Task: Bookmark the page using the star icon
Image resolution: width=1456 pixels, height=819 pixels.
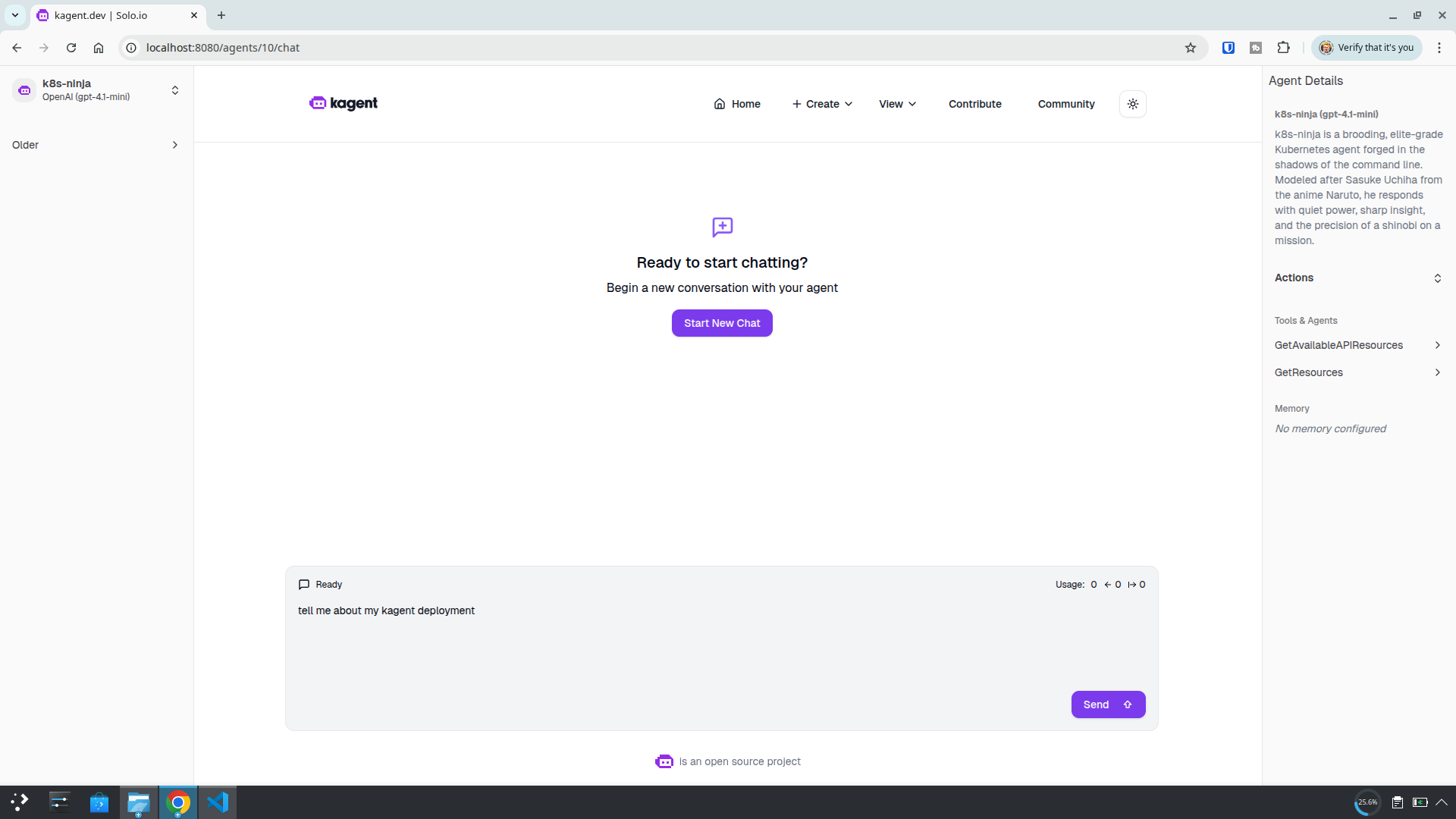Action: pos(1191,47)
